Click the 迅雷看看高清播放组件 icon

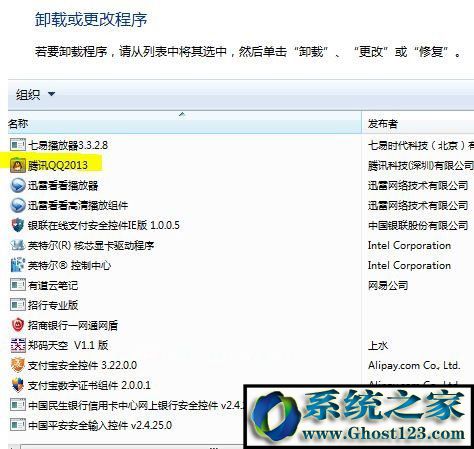click(x=18, y=205)
